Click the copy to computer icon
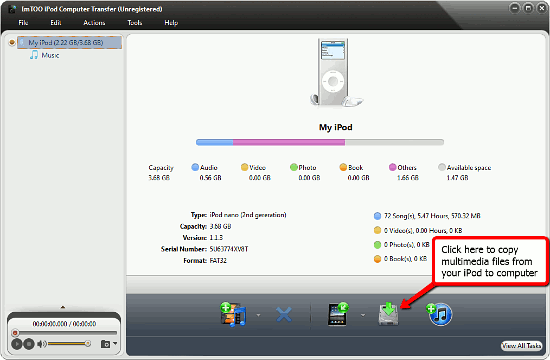Screen dimensions: 550x360 (x=388, y=314)
